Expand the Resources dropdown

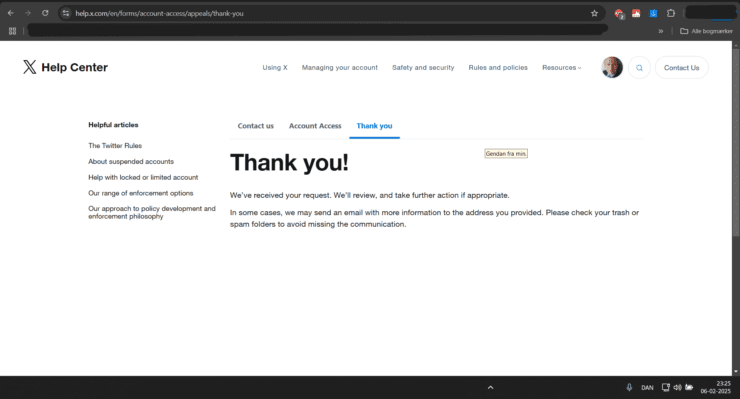click(562, 68)
